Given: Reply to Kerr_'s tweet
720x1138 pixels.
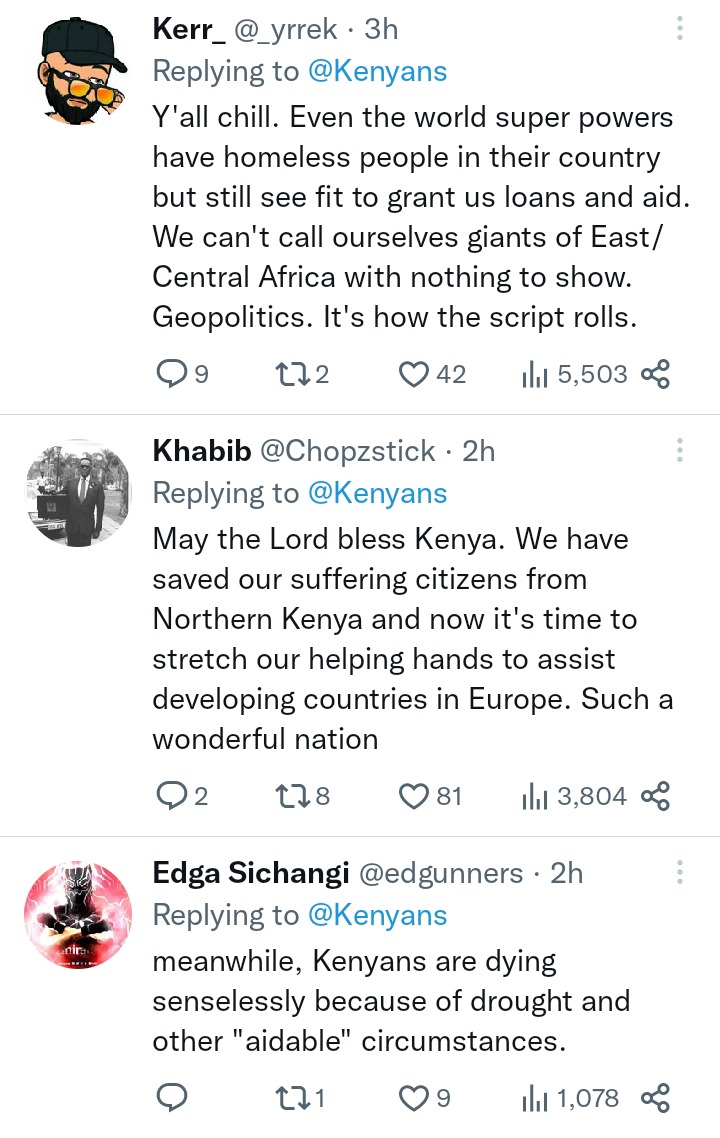Looking at the screenshot, I should (173, 374).
